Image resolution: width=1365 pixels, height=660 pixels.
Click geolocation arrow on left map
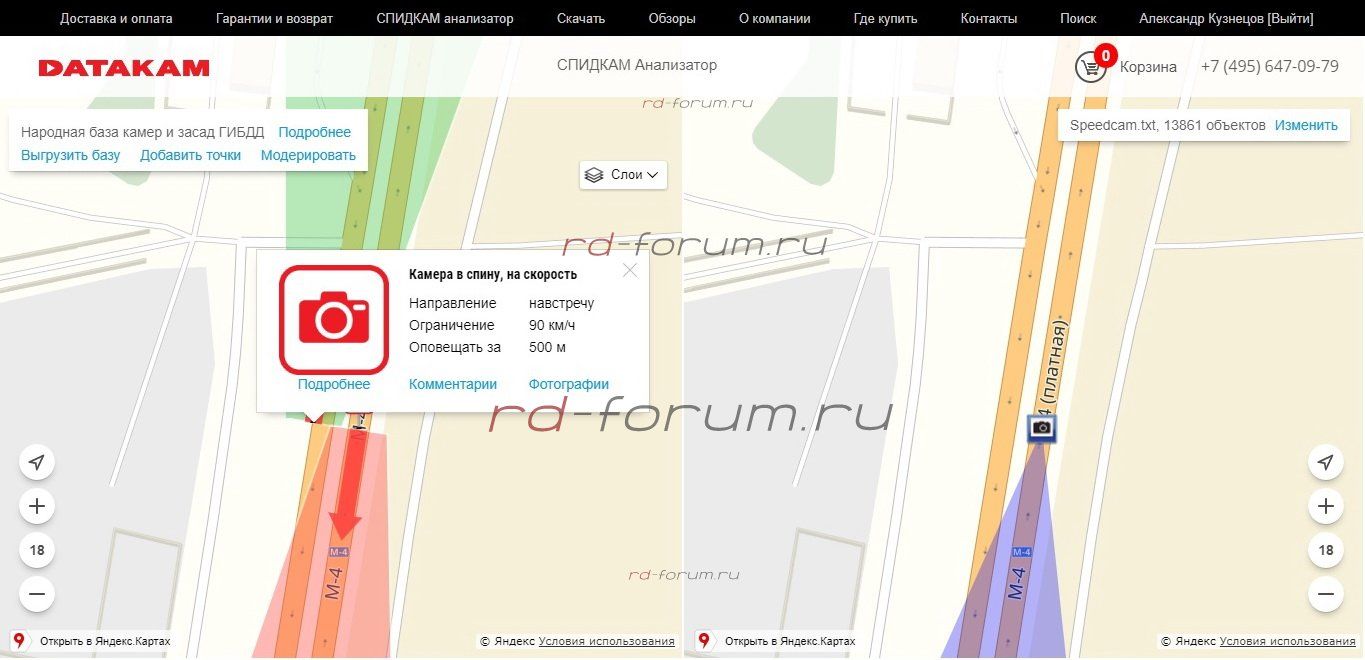click(x=37, y=462)
